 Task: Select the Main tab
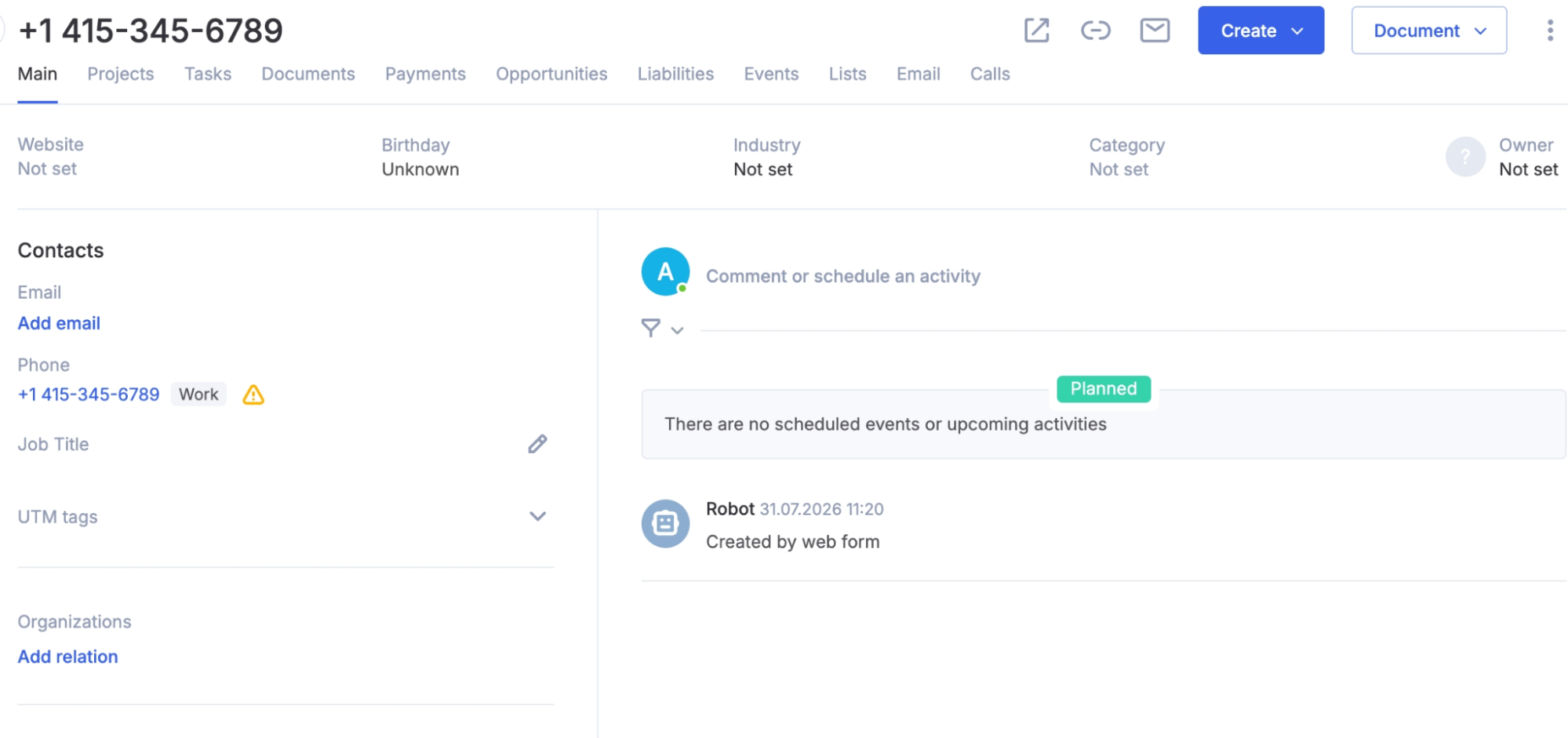coord(38,74)
